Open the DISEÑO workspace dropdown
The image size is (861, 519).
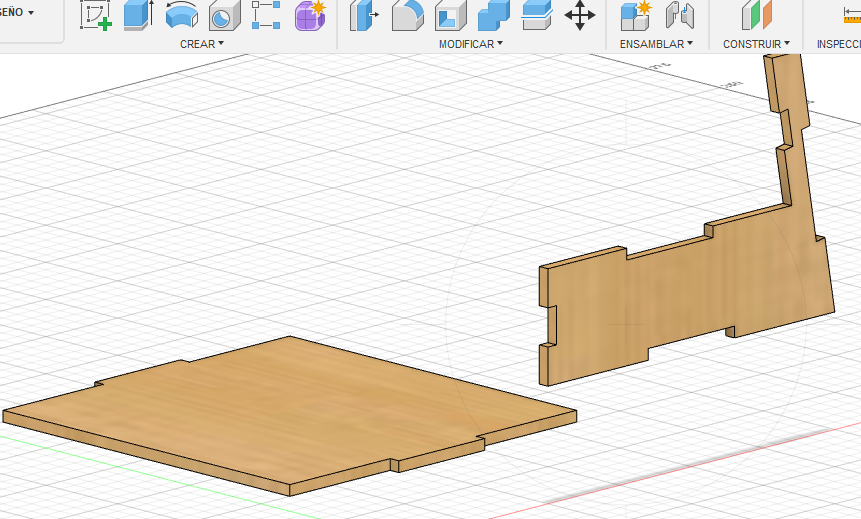(16, 12)
